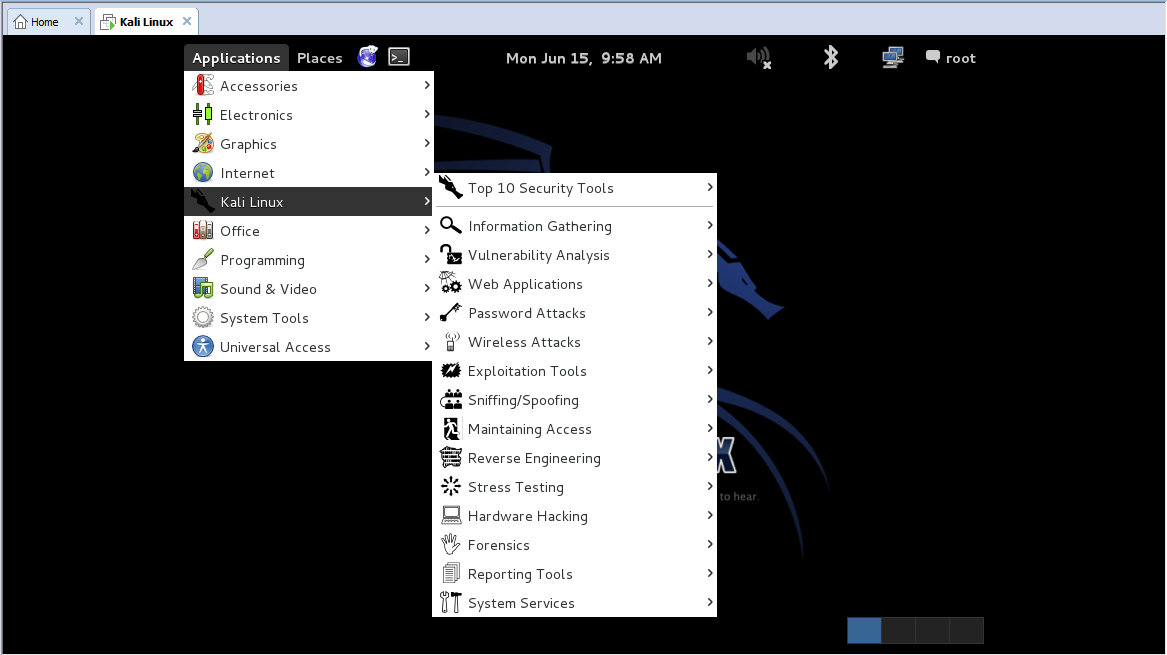Click the Programming trowel icon
Viewport: 1167px width, 655px height.
[202, 260]
